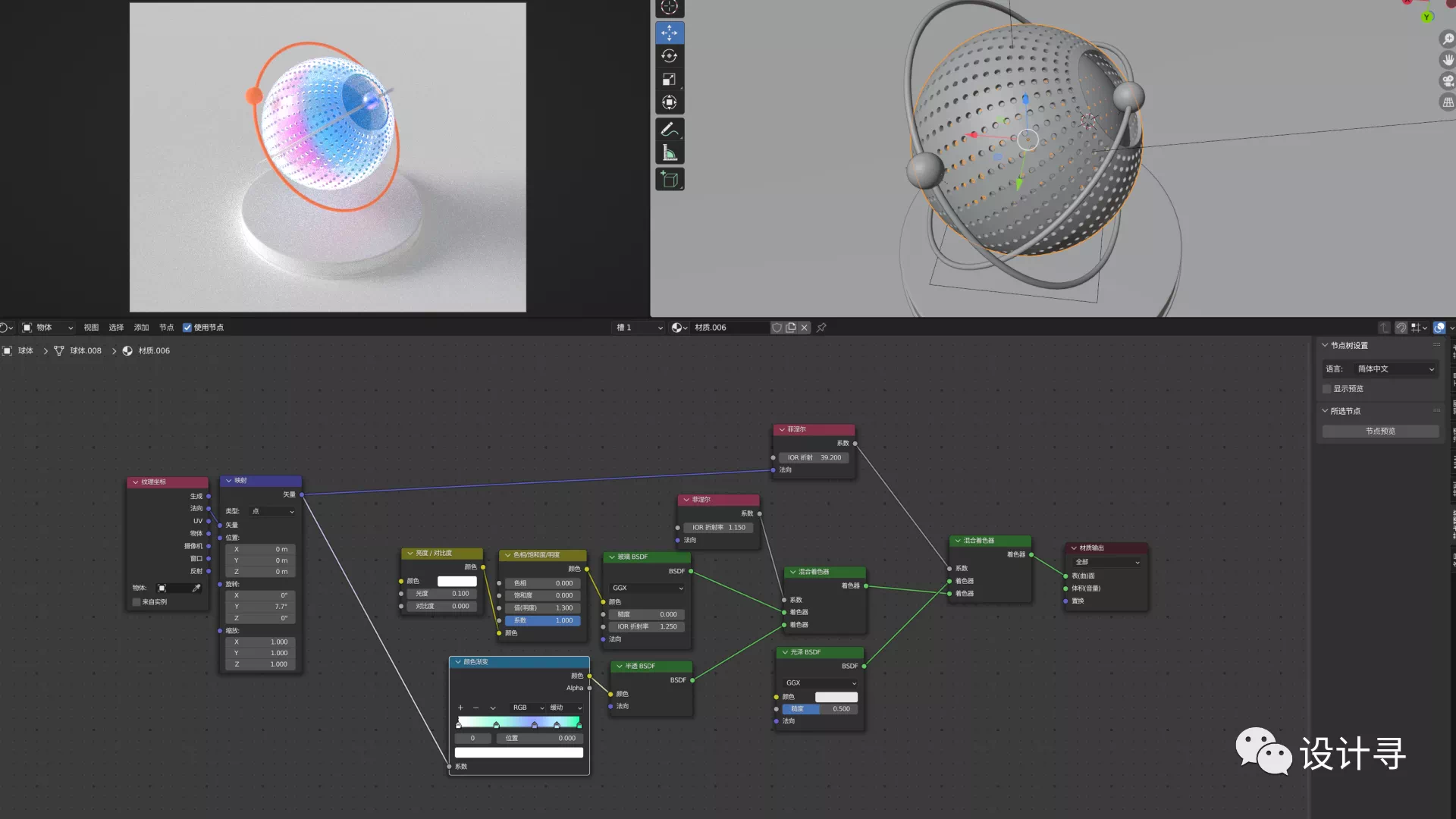The width and height of the screenshot is (1456, 819).
Task: Click white color swatch in 光泽 BSDF node
Action: [836, 697]
